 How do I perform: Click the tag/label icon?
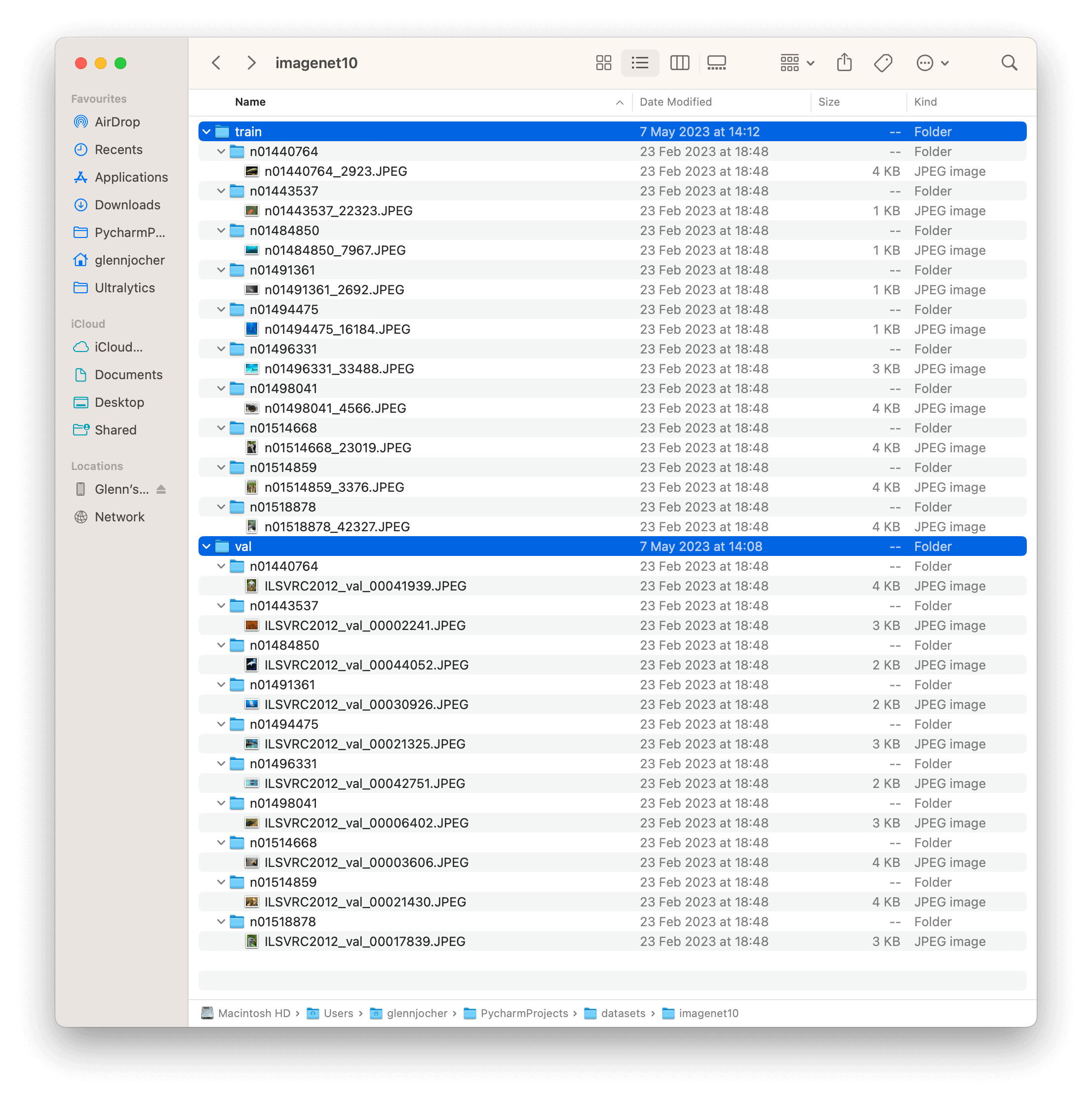884,62
